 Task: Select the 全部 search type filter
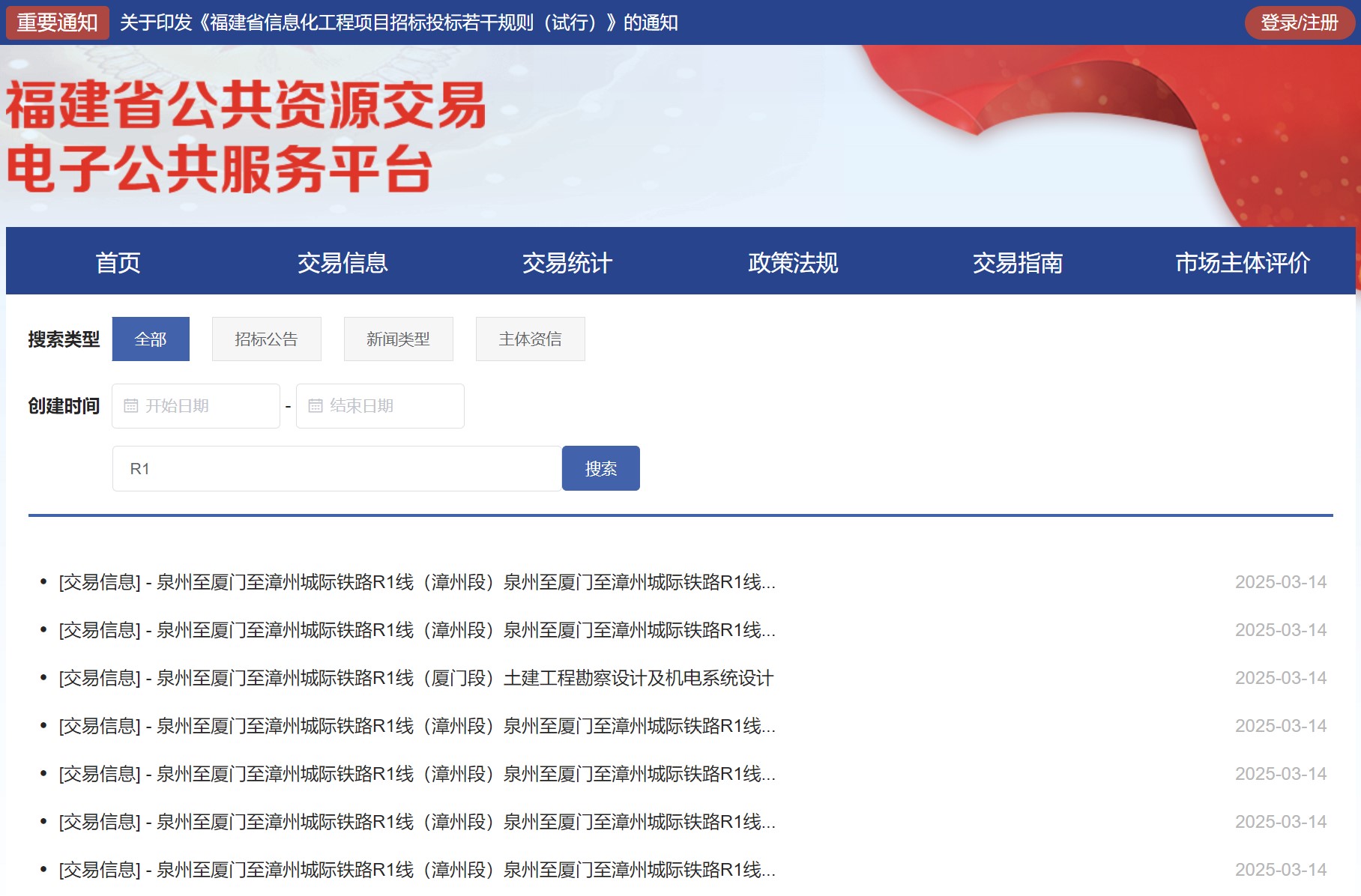coord(151,339)
